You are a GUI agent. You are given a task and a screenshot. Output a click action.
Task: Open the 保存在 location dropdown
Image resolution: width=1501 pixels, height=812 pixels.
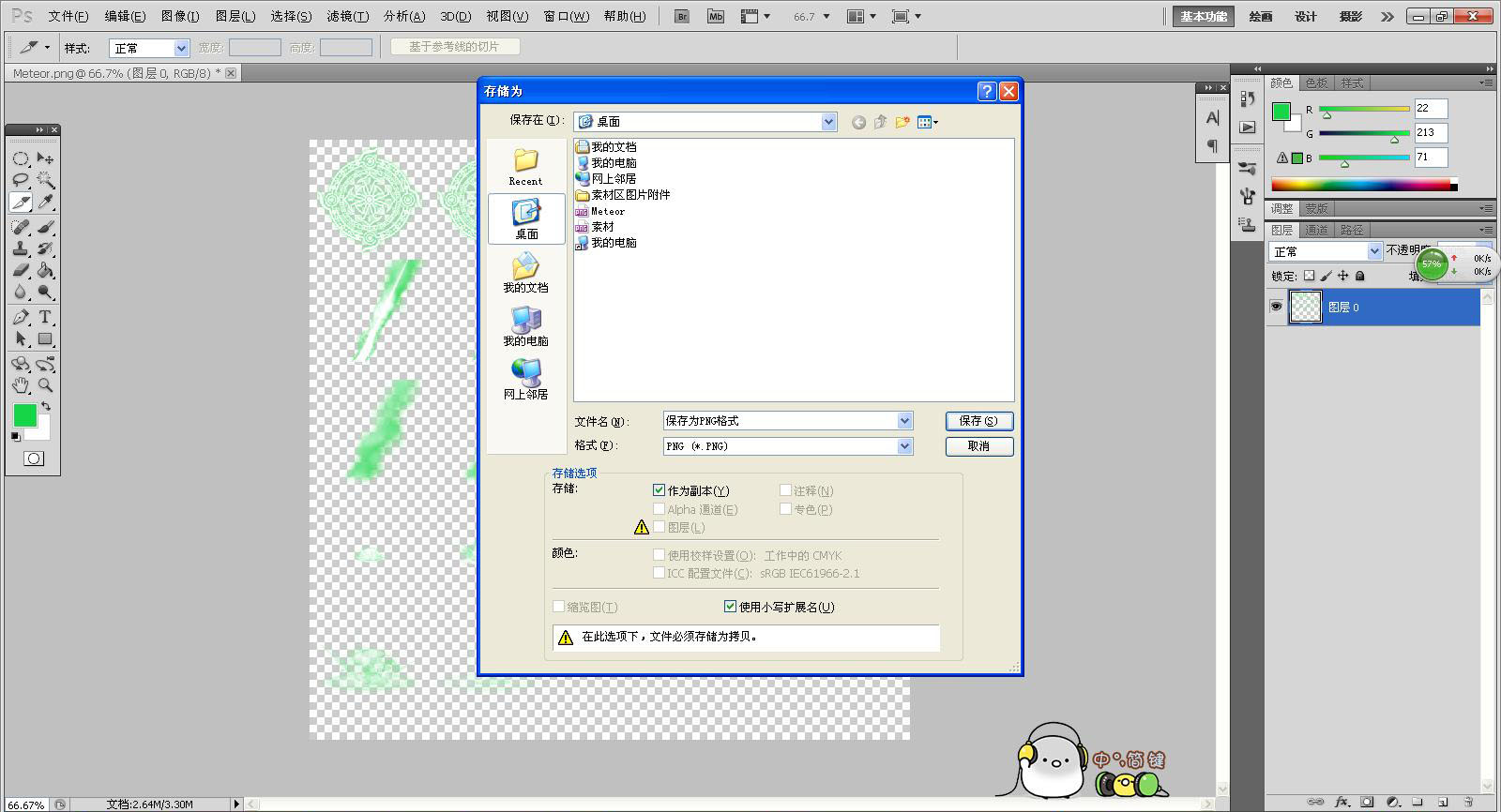(828, 122)
